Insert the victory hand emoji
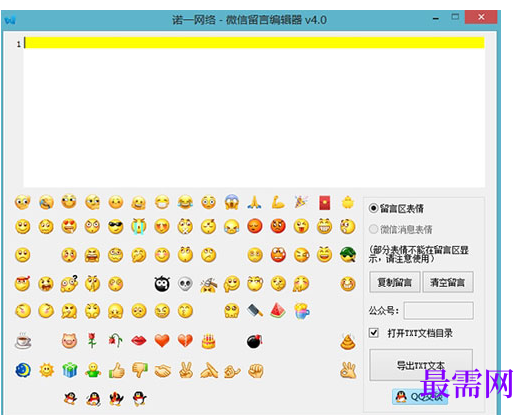 click(186, 370)
